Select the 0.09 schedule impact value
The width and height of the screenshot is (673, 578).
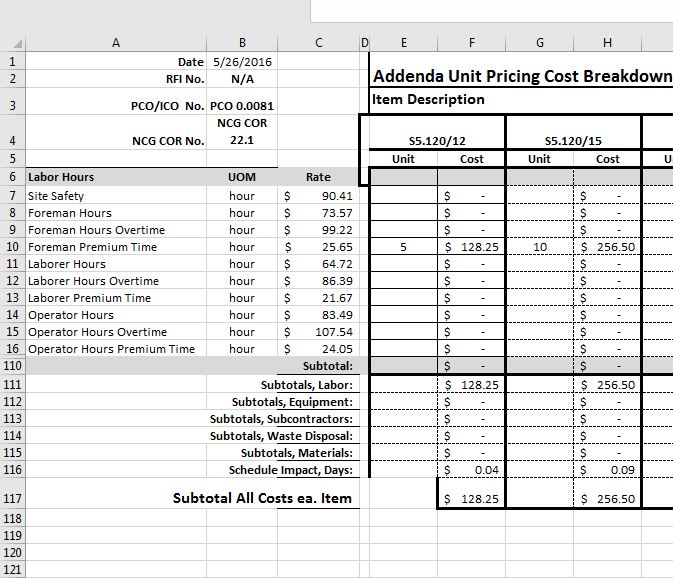click(x=607, y=470)
